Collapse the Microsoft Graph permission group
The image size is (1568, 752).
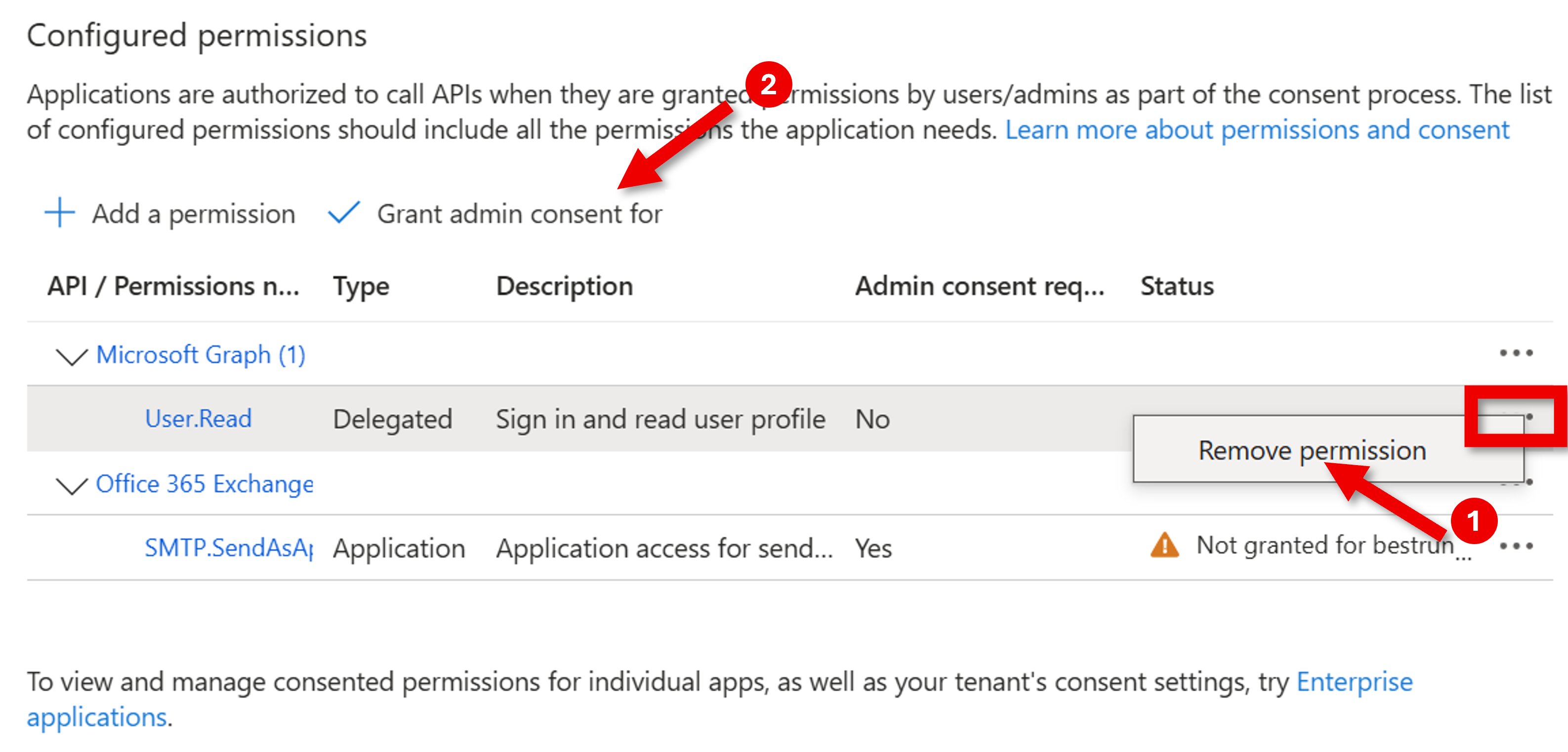71,356
